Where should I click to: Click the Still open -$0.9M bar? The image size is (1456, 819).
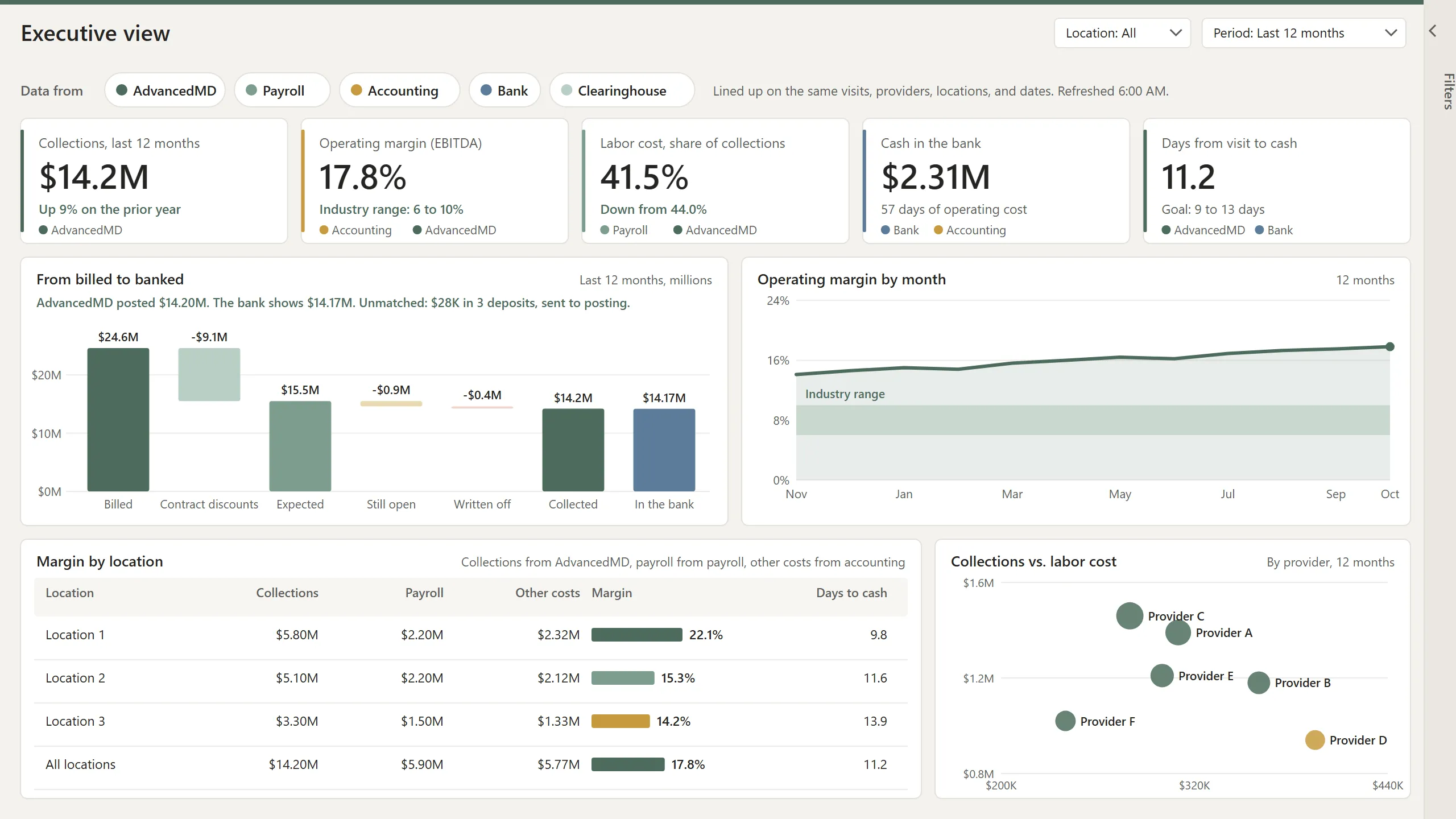tap(391, 404)
